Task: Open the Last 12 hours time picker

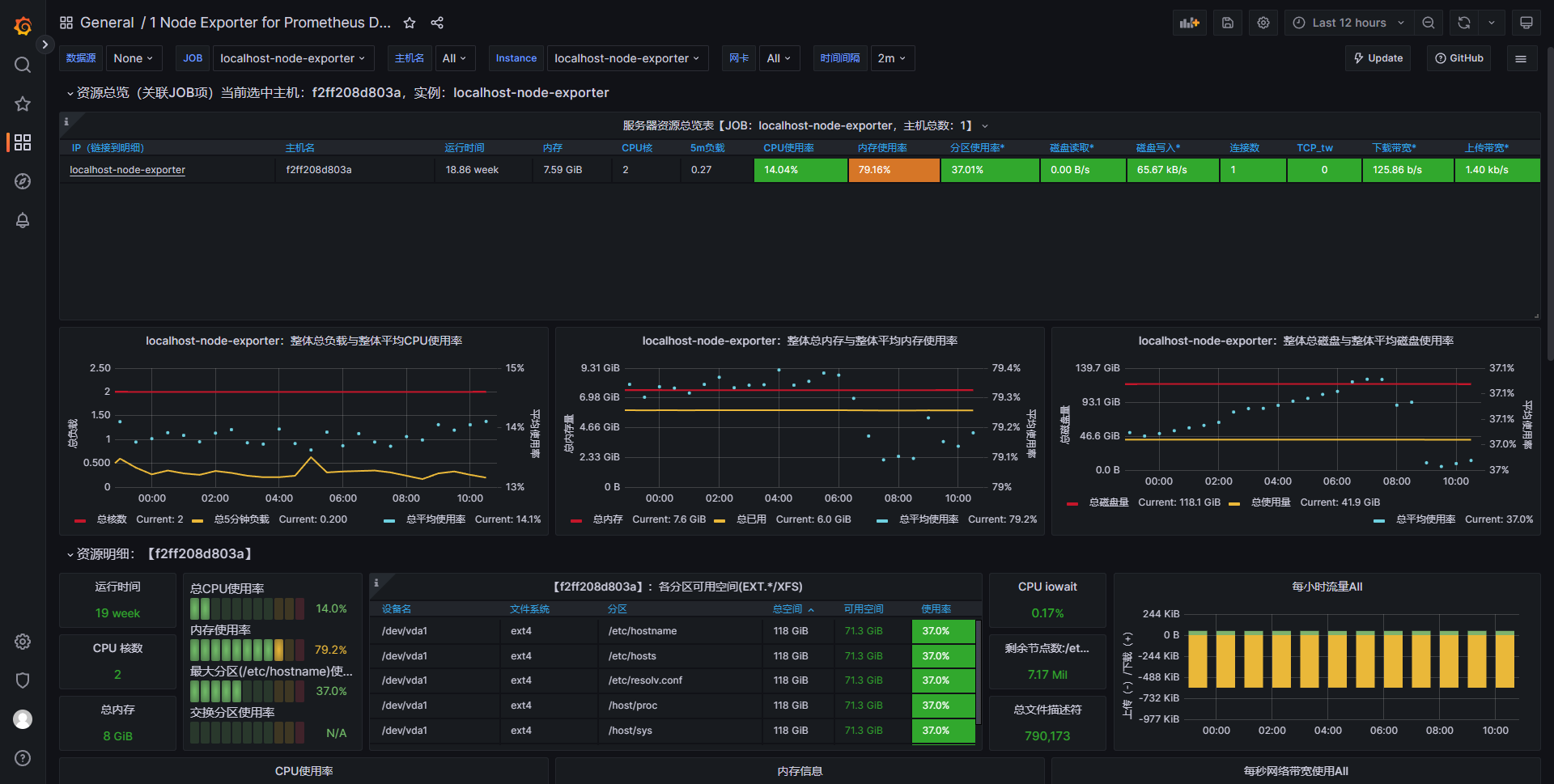Action: point(1348,23)
